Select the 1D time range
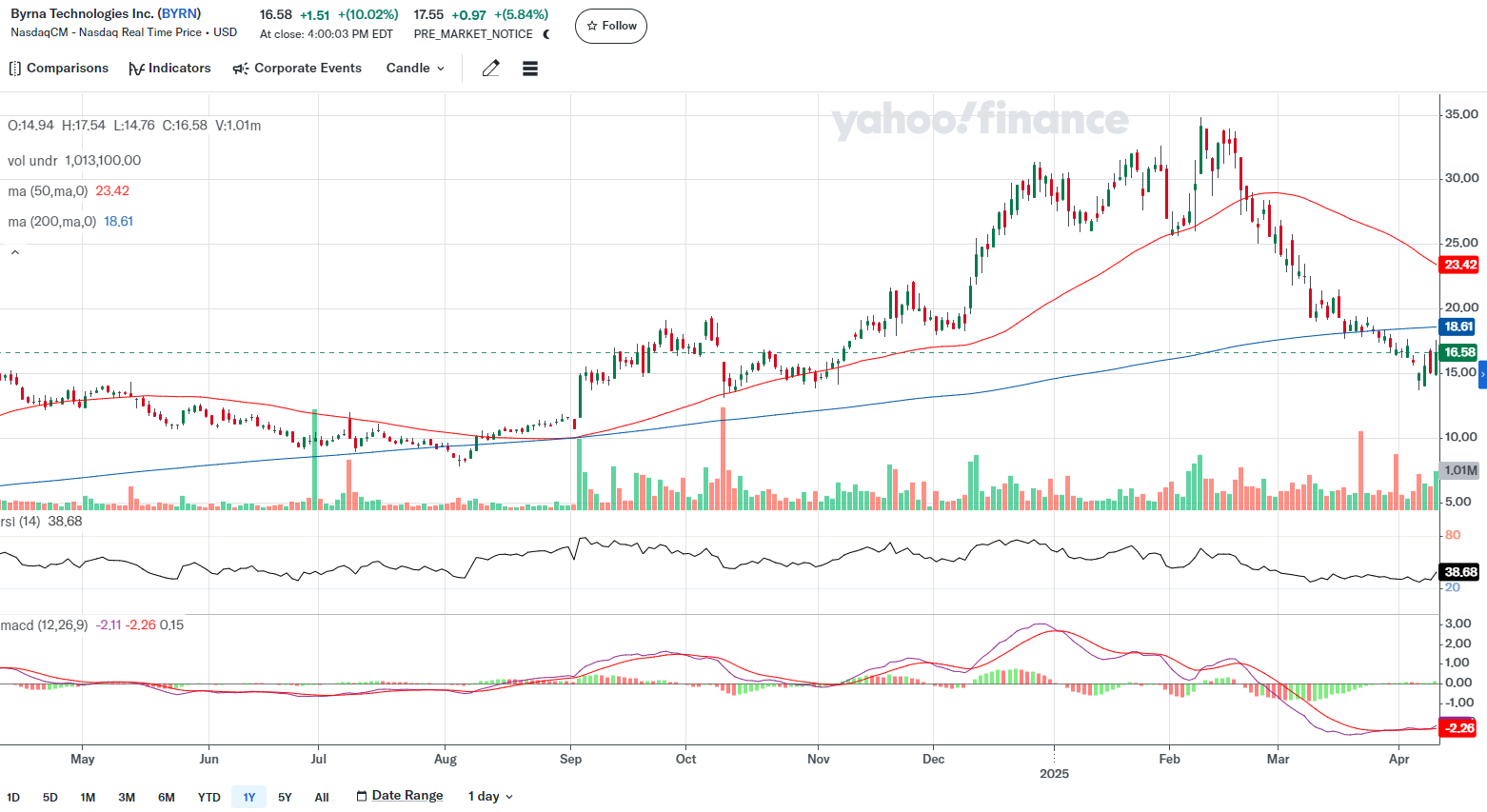 pos(13,797)
